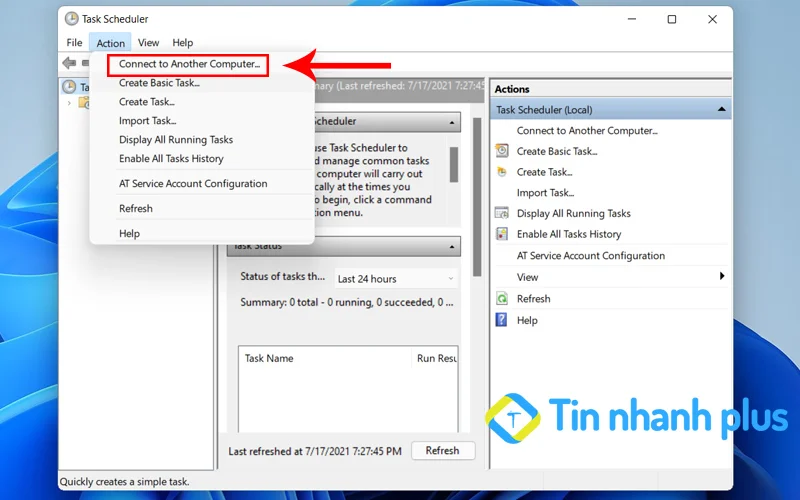Choose Refresh in the Action menu
The height and width of the screenshot is (500, 800).
click(136, 209)
